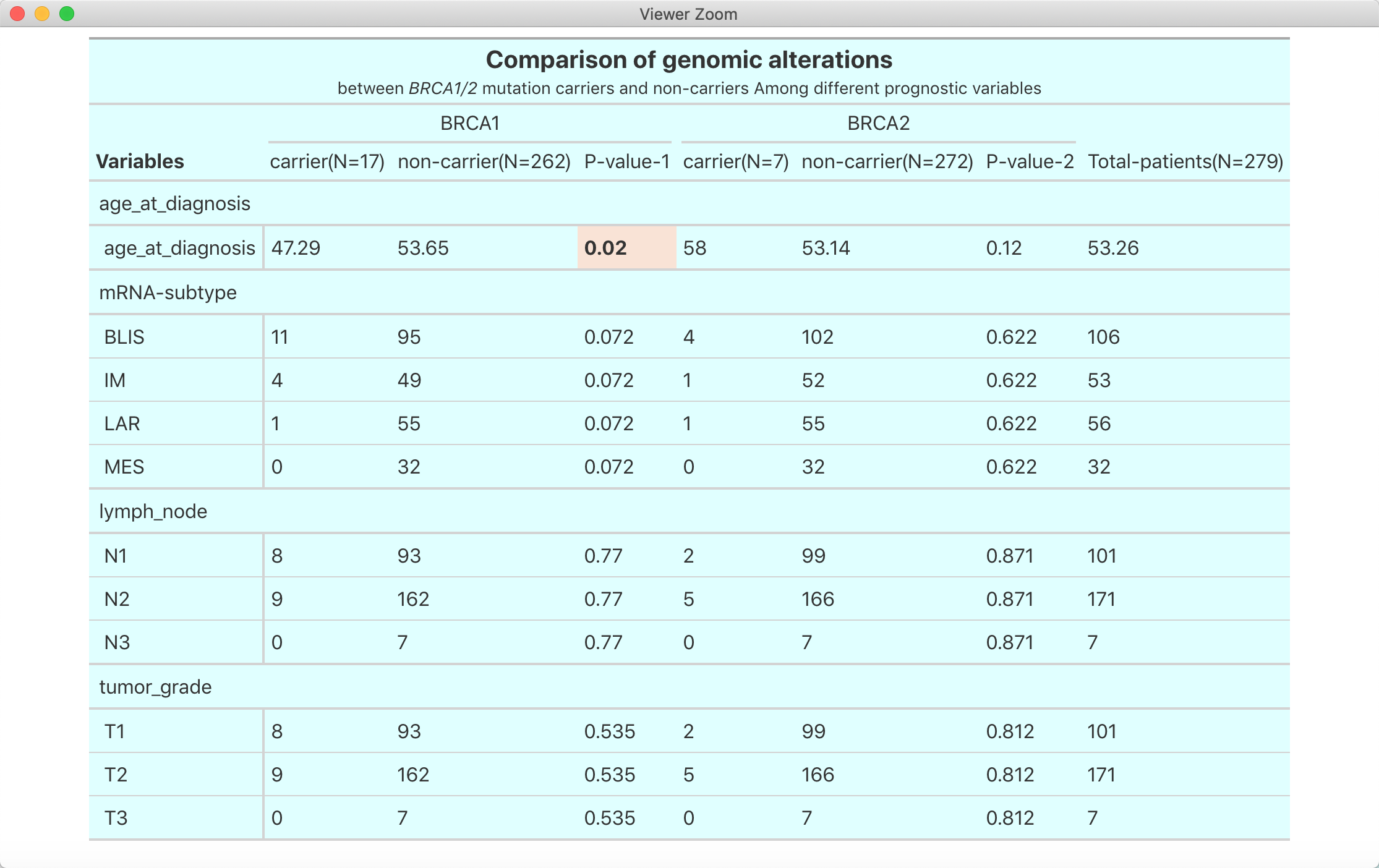Click the mRNA-subtype group row label
Screen dimensions: 1379x868
pos(168,292)
